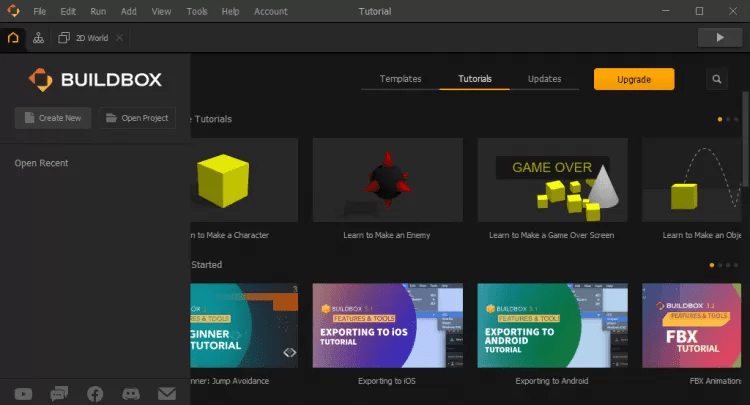This screenshot has width=750, height=405.
Task: Switch to the Updates tab
Action: click(x=544, y=79)
